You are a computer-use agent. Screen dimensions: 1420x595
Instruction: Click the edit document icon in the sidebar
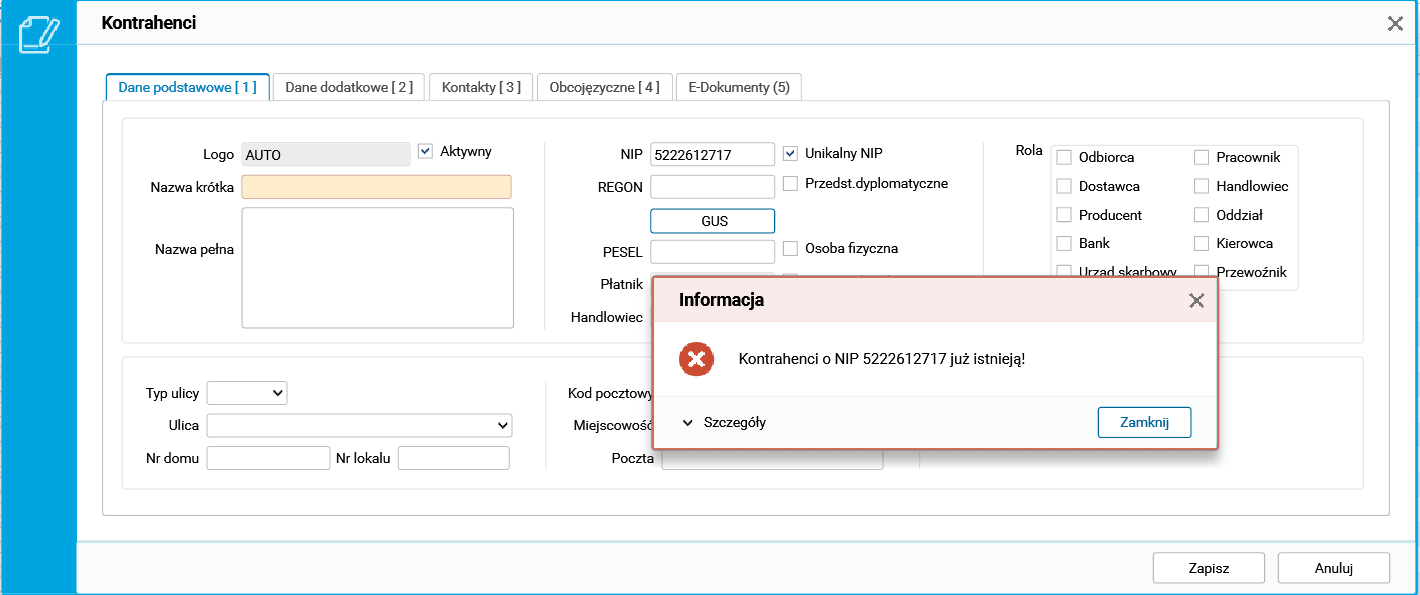click(39, 34)
